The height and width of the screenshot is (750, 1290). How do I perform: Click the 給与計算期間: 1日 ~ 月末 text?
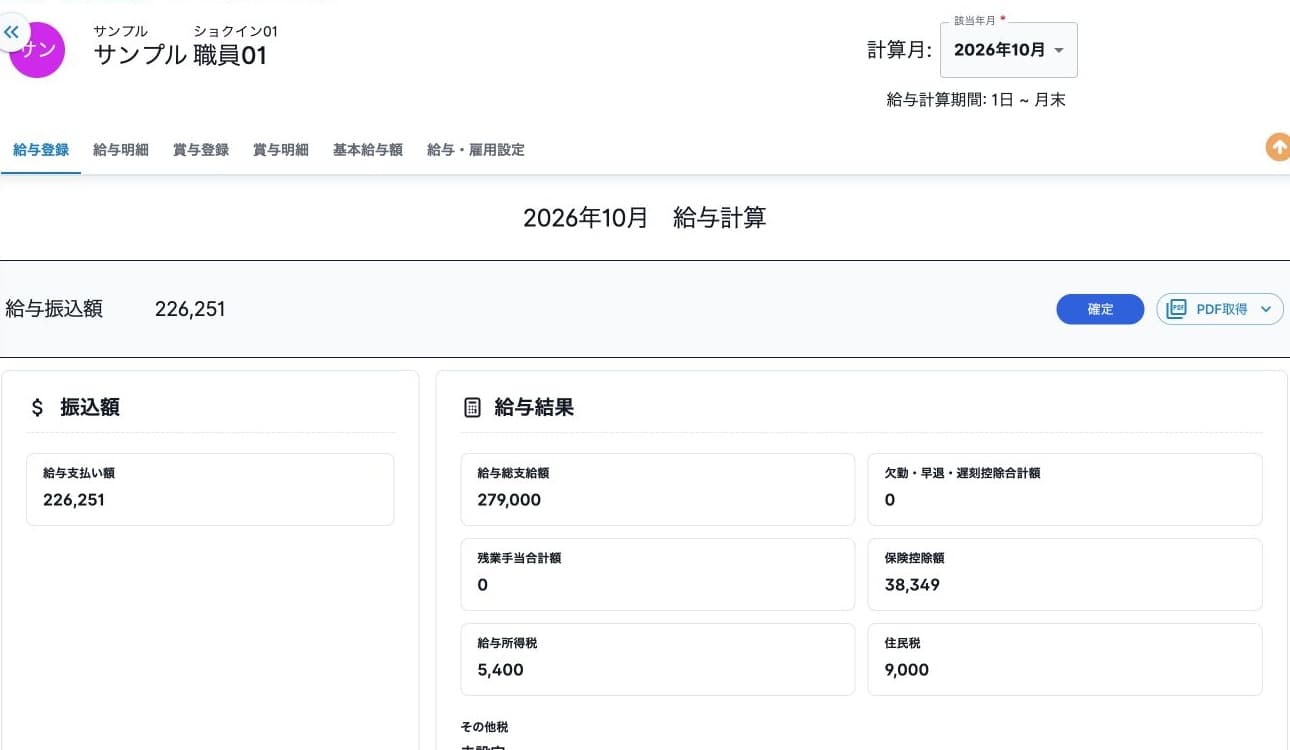[976, 100]
